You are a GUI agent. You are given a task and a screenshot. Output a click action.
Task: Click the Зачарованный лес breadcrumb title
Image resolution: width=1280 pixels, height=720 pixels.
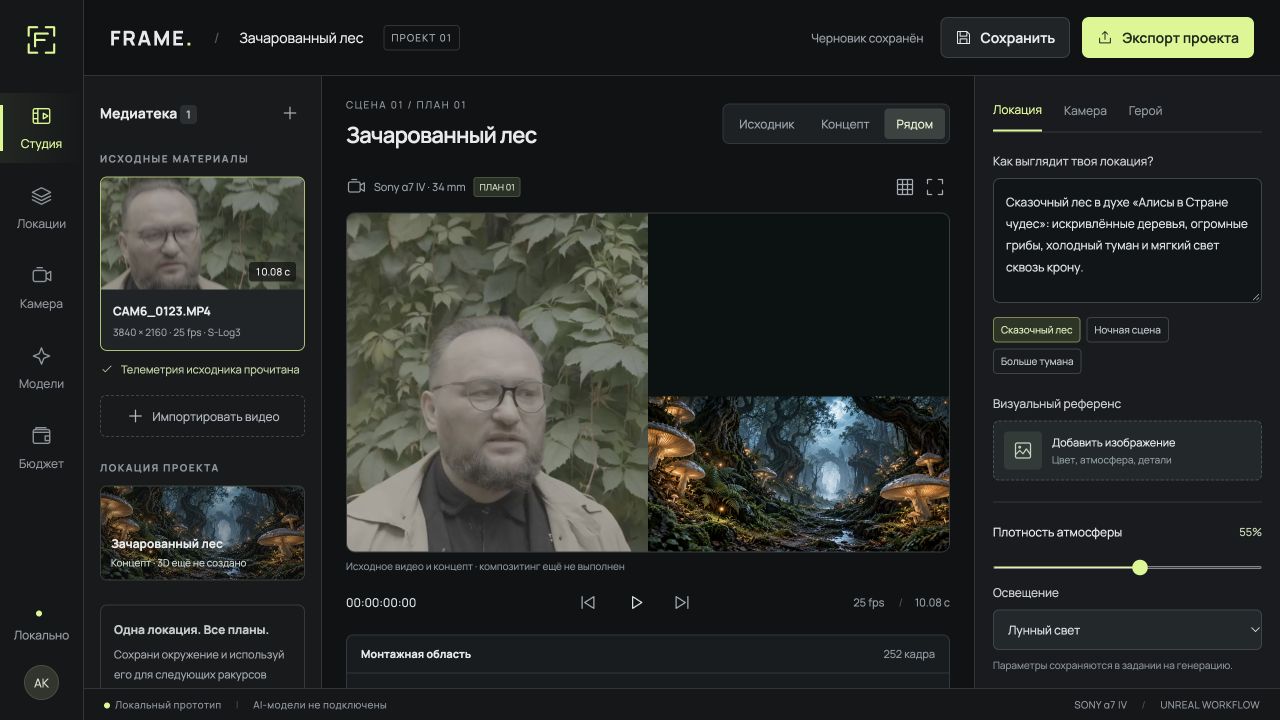301,38
